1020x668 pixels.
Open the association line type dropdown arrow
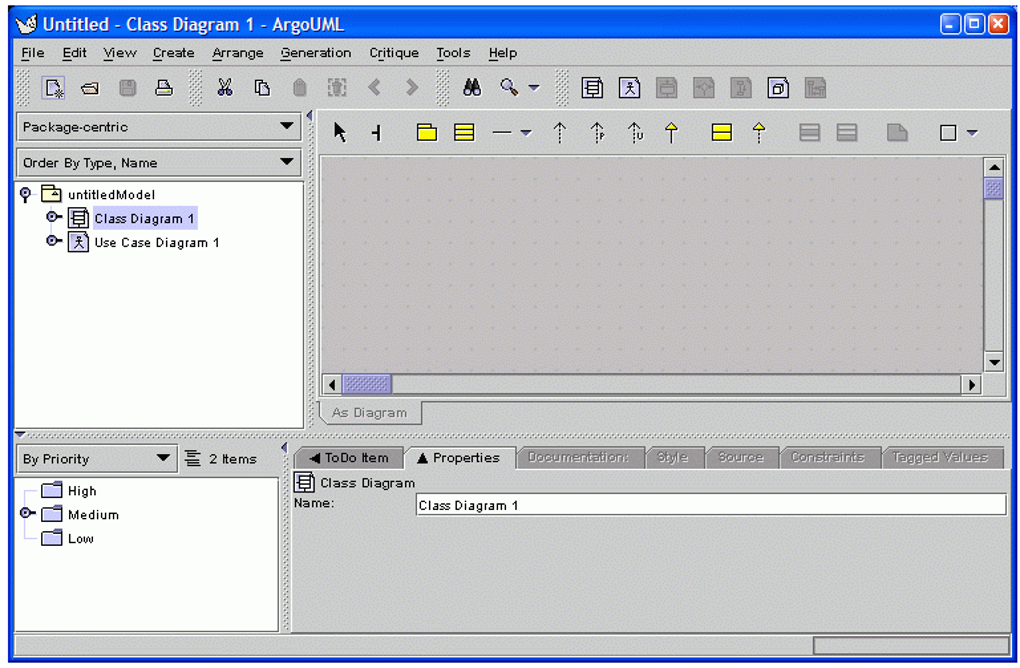pyautogui.click(x=526, y=133)
